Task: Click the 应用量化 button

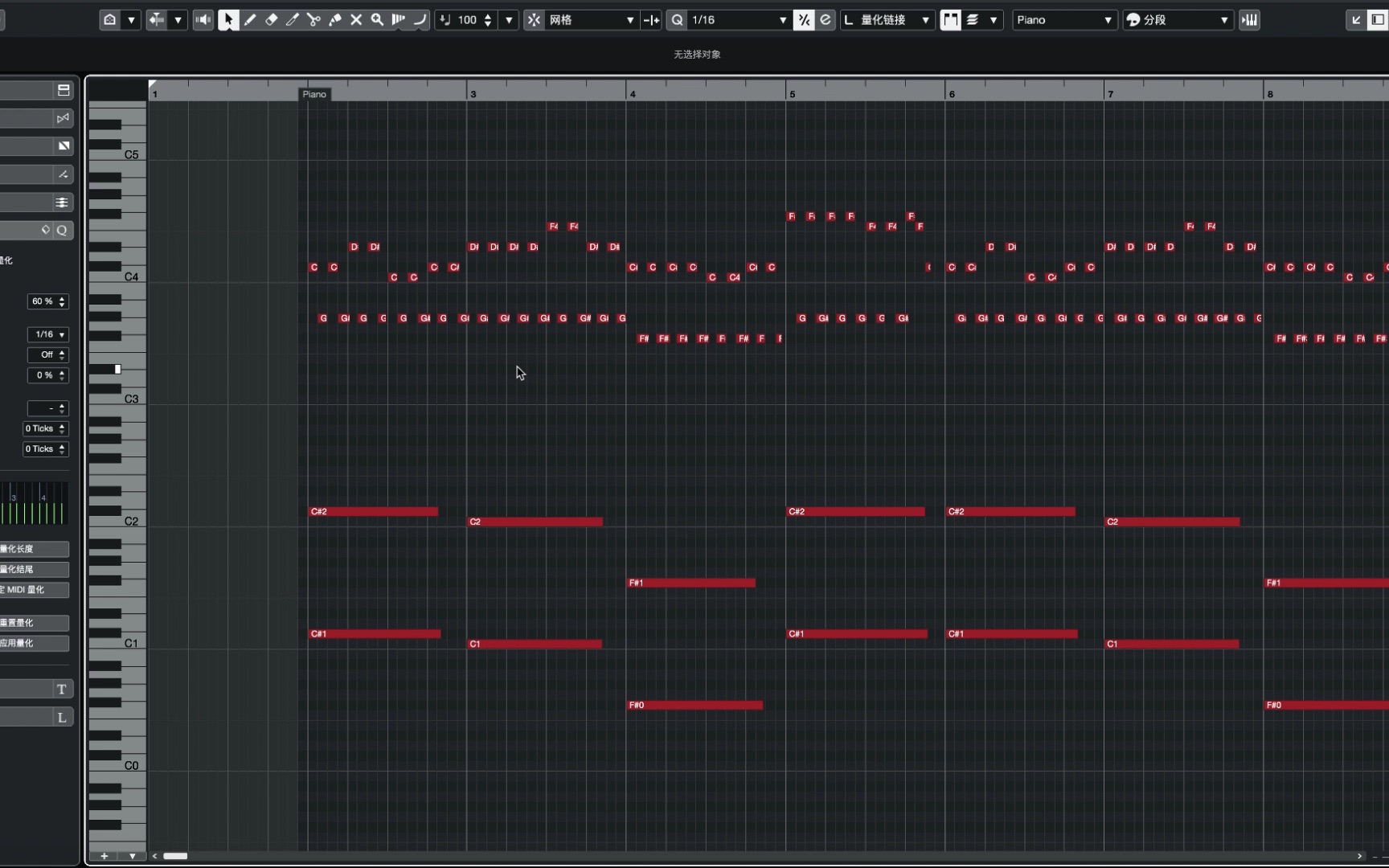Action: (x=35, y=643)
